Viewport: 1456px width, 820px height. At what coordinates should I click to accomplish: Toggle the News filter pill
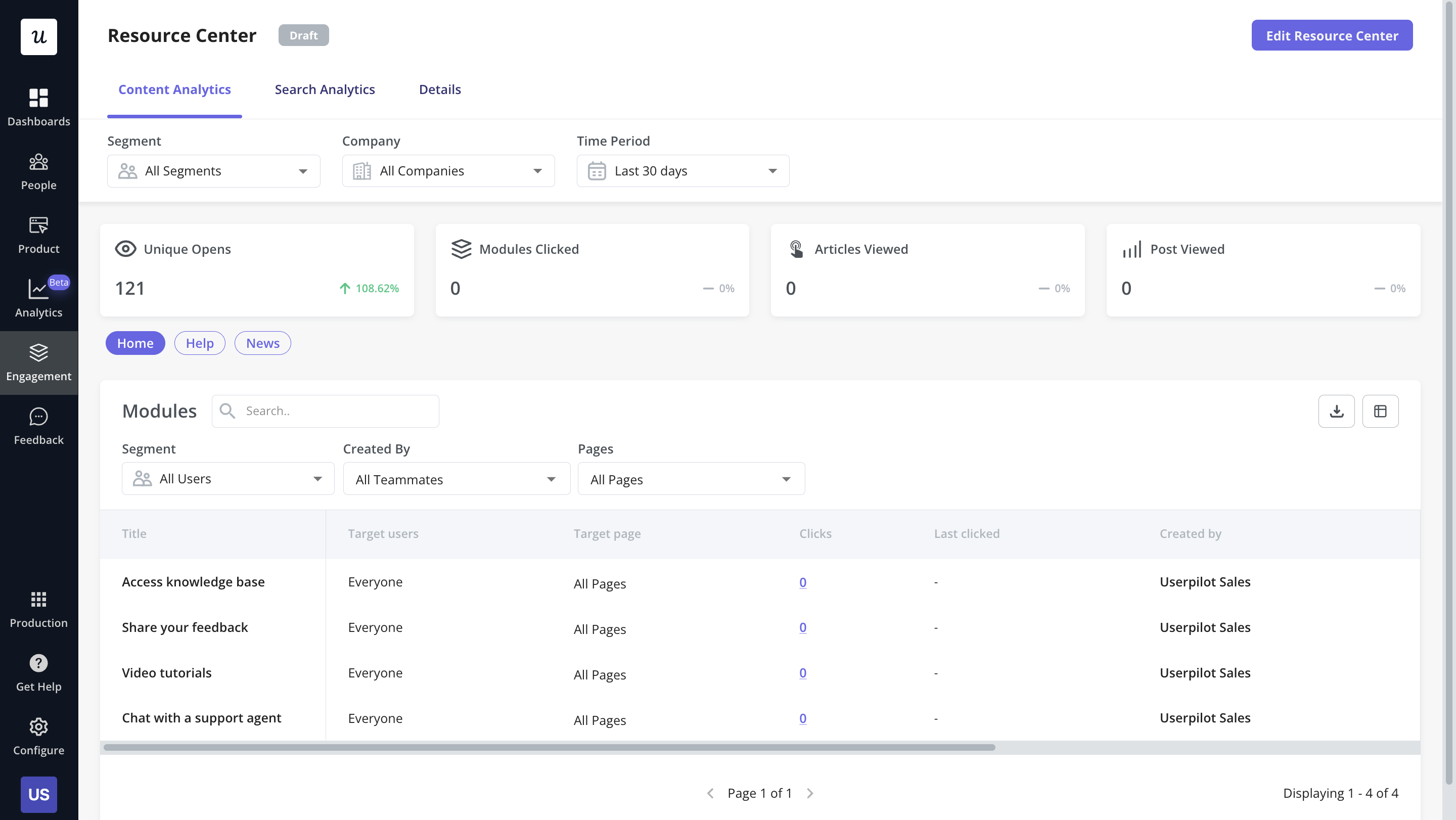coord(262,343)
